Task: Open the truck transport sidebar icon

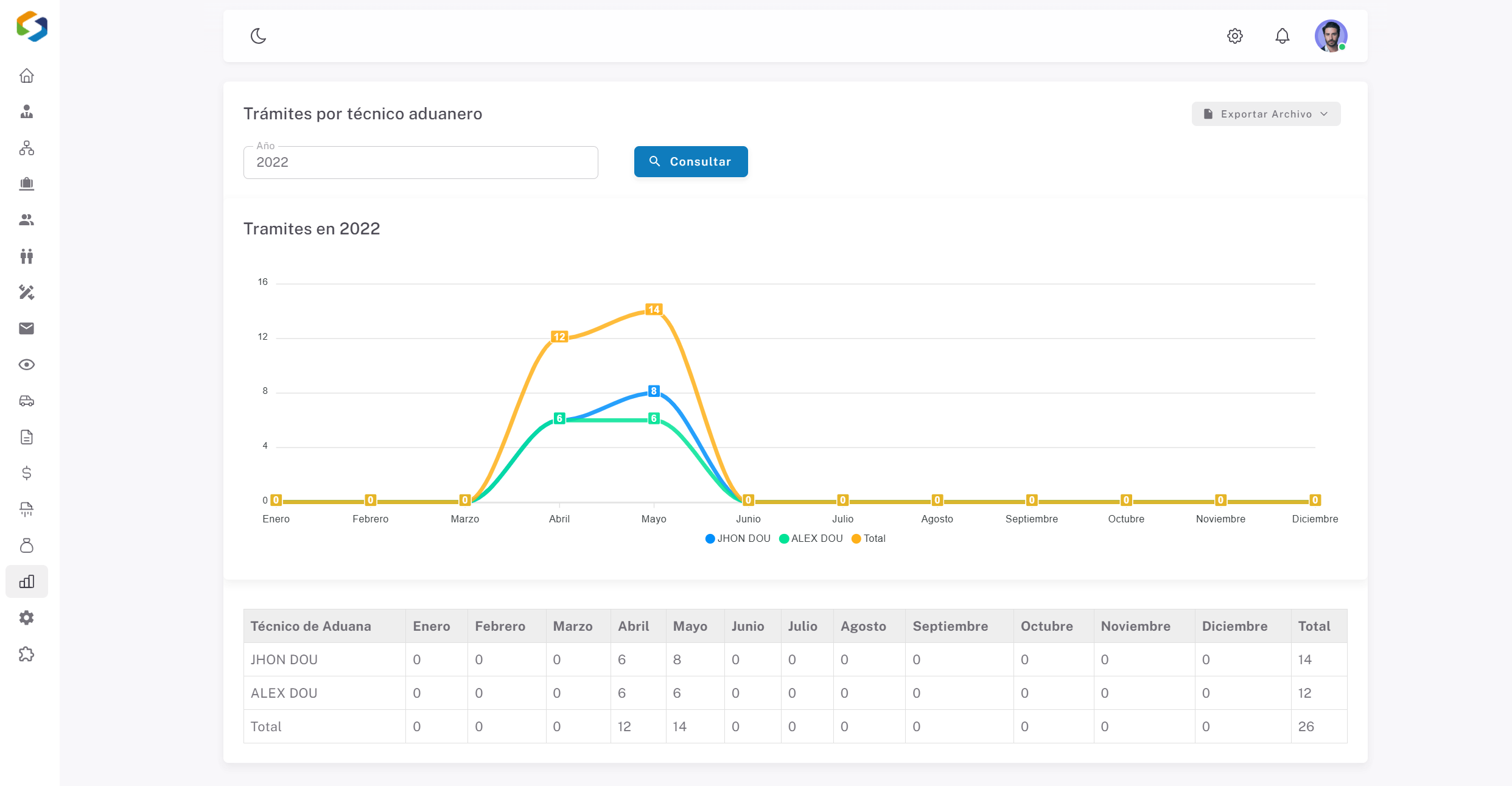Action: pos(26,401)
